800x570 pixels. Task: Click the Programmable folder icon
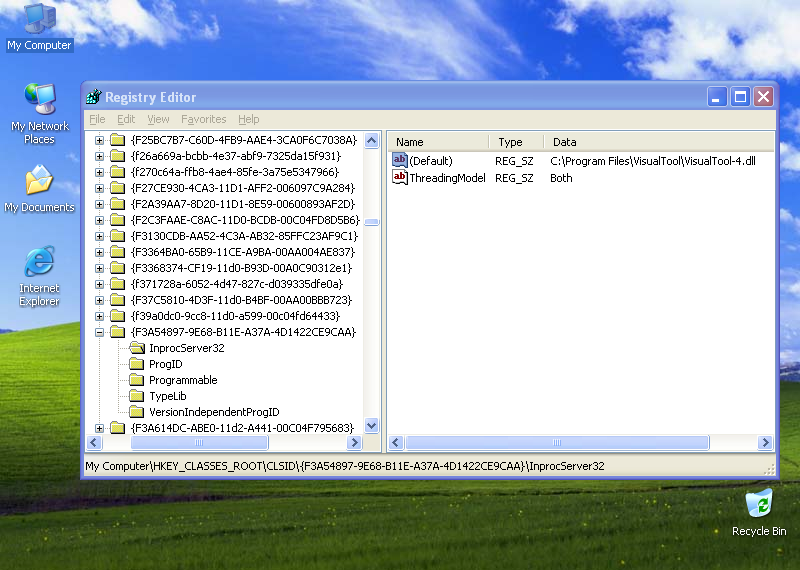(x=136, y=380)
